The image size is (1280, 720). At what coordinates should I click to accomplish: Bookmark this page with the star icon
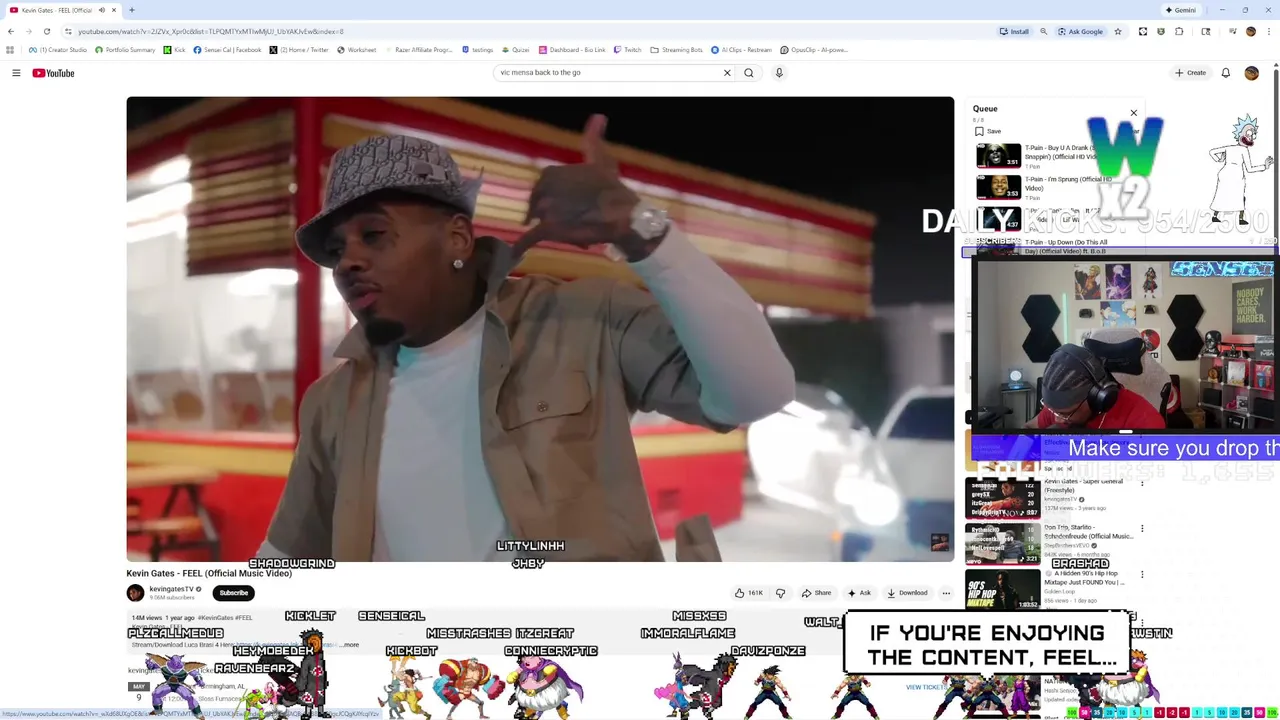(1118, 31)
